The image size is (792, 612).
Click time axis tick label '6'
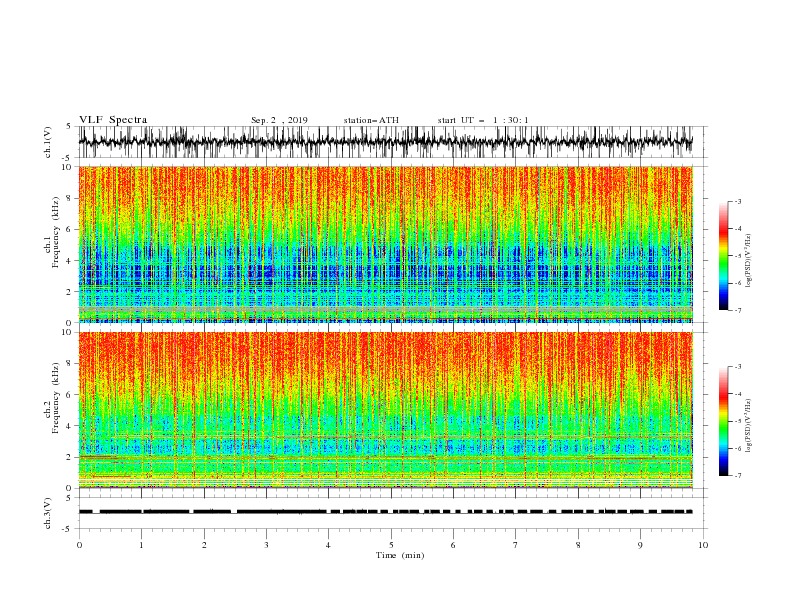(x=453, y=545)
